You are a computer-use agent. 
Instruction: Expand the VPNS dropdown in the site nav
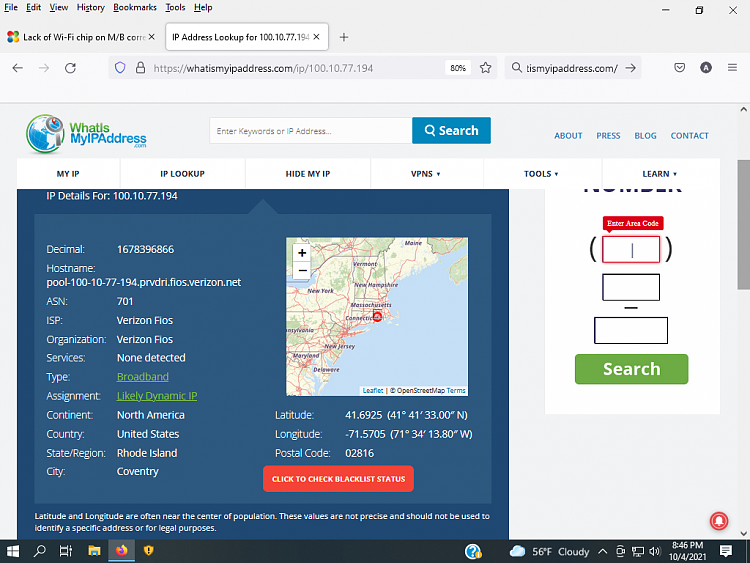[425, 174]
